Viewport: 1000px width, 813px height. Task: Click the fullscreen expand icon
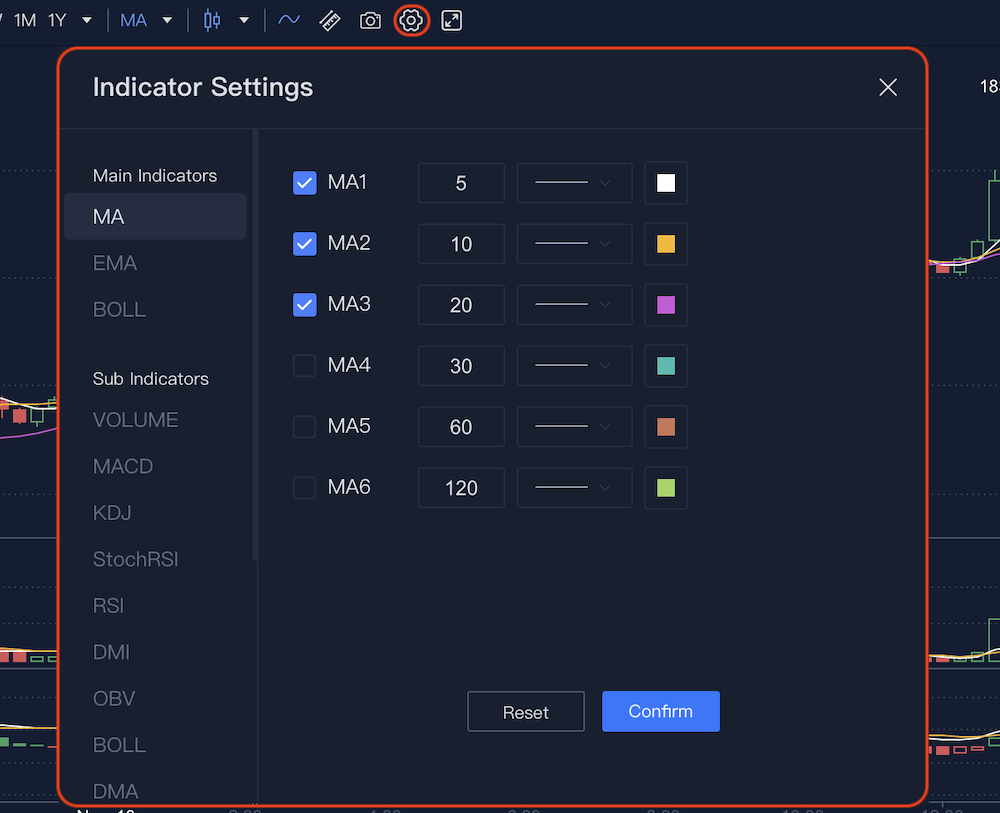452,20
